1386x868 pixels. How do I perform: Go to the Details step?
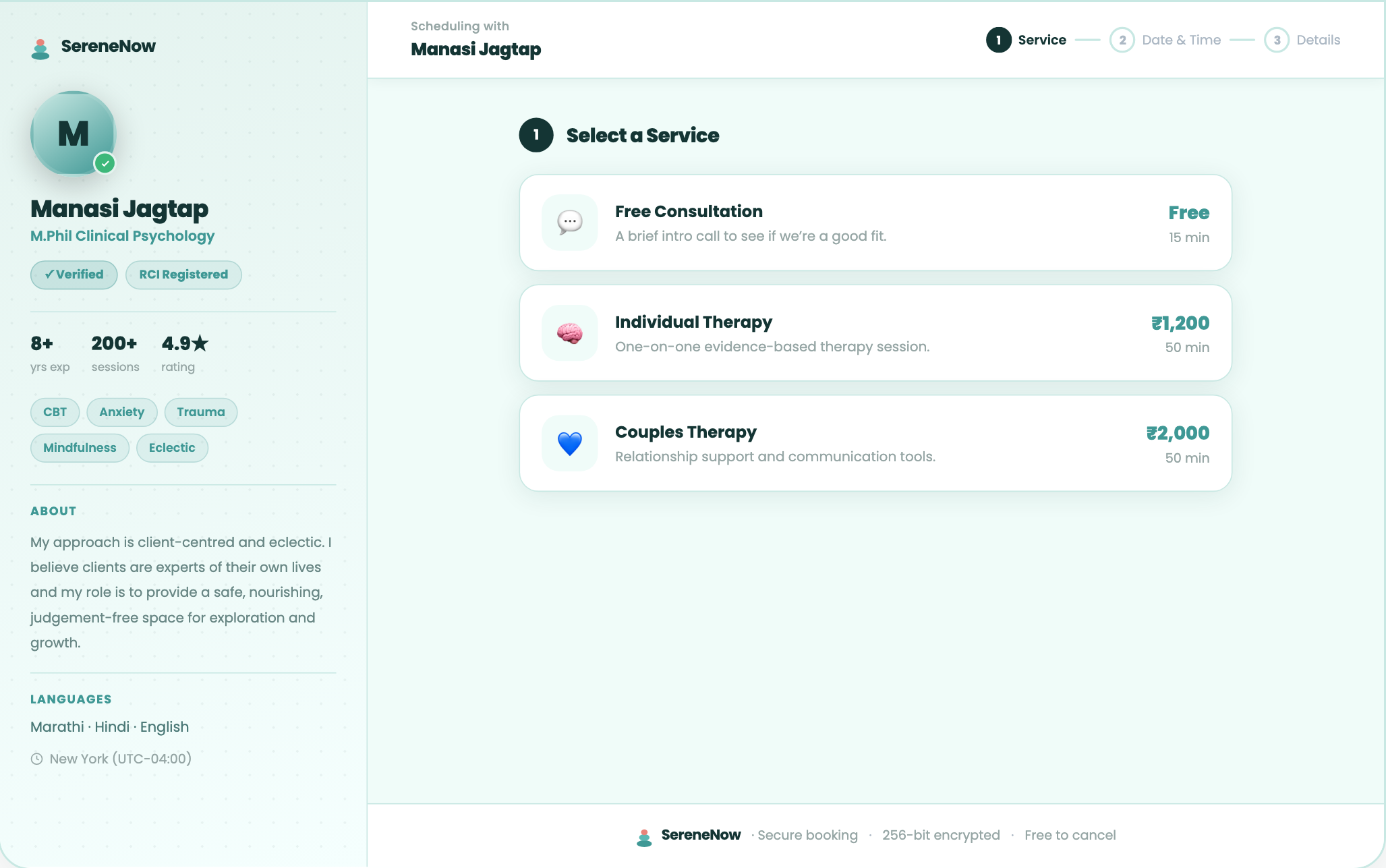[1302, 40]
